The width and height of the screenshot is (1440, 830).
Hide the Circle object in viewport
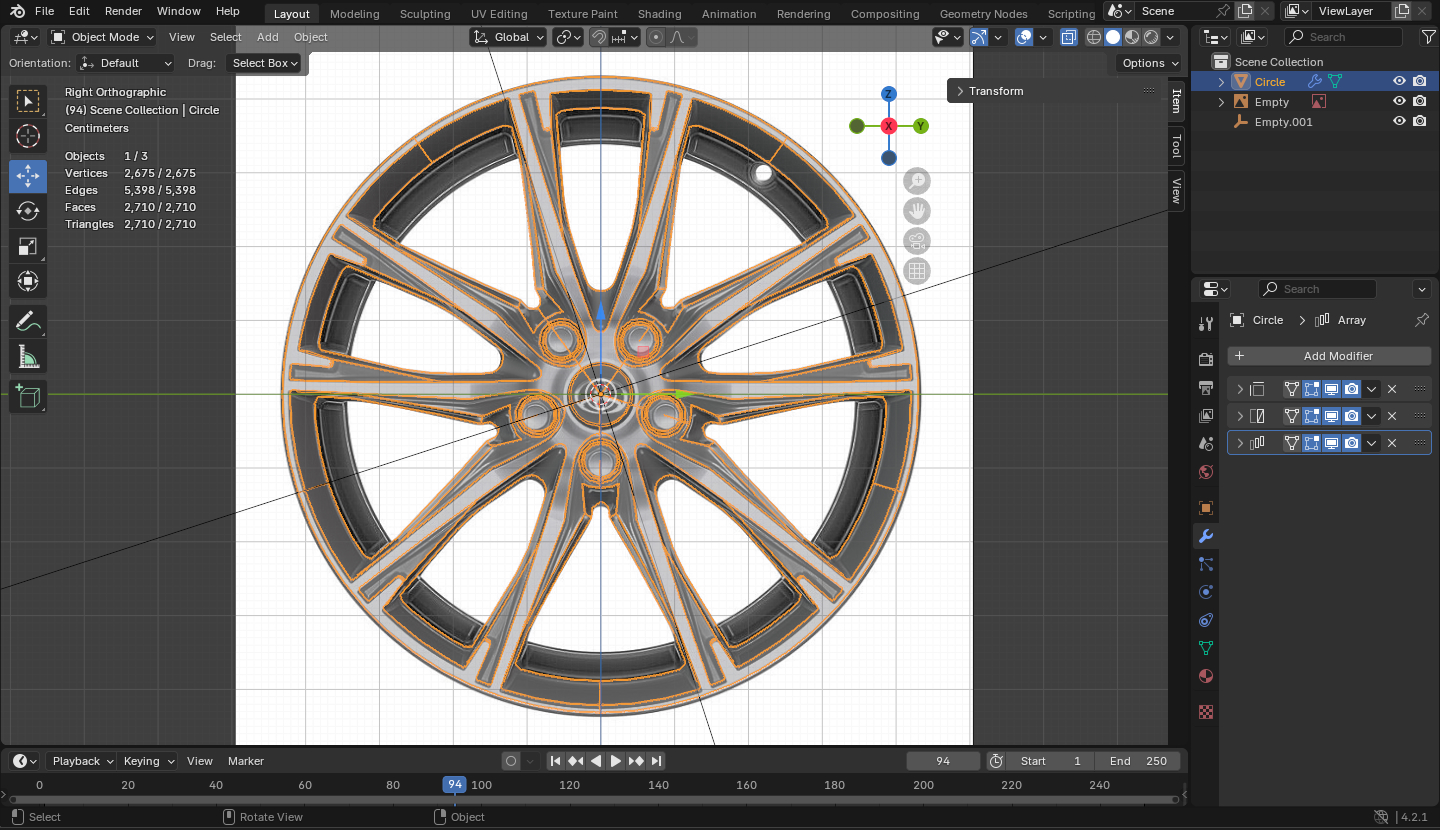[x=1399, y=82]
